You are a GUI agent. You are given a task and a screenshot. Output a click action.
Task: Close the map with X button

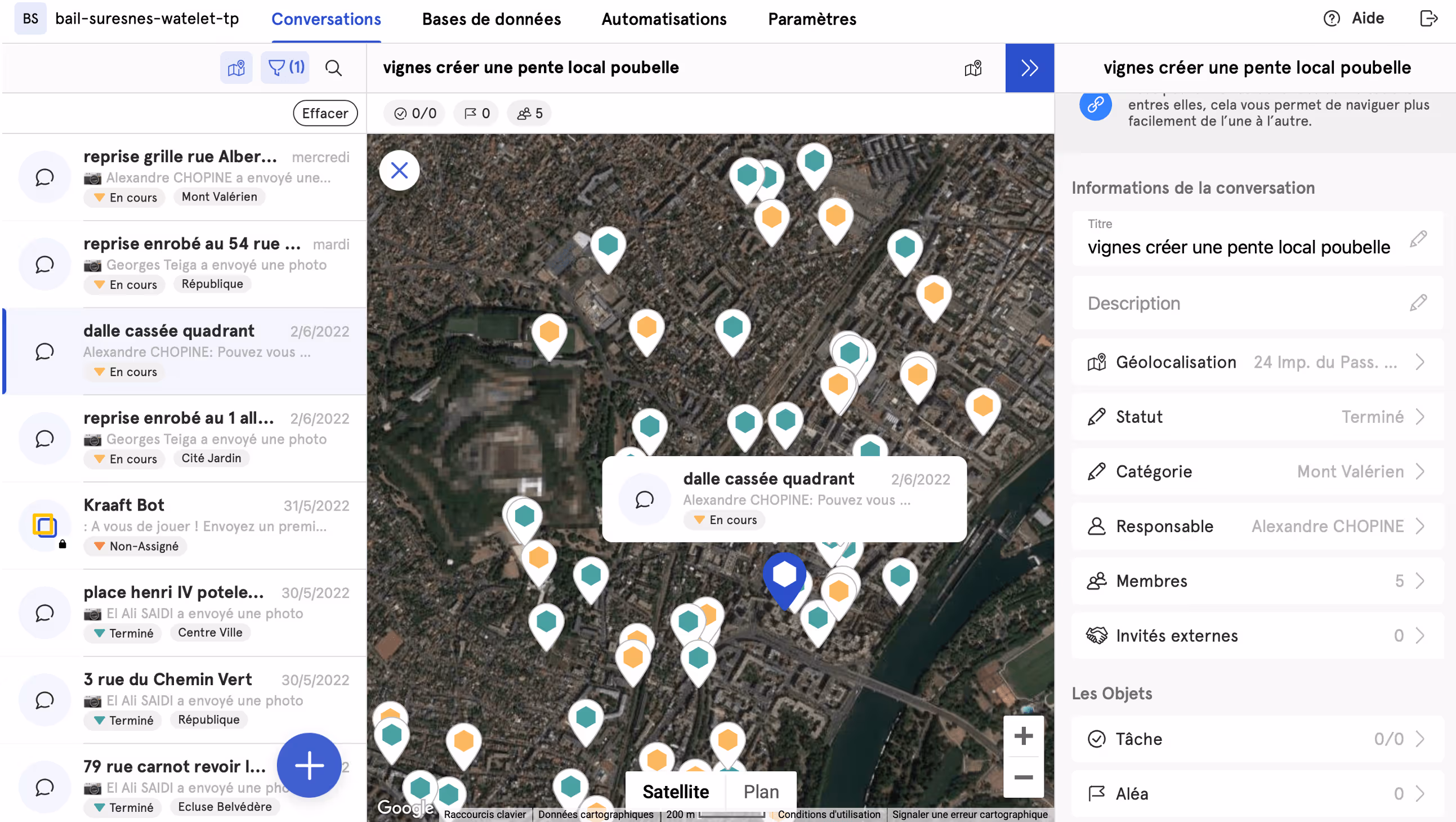point(399,170)
